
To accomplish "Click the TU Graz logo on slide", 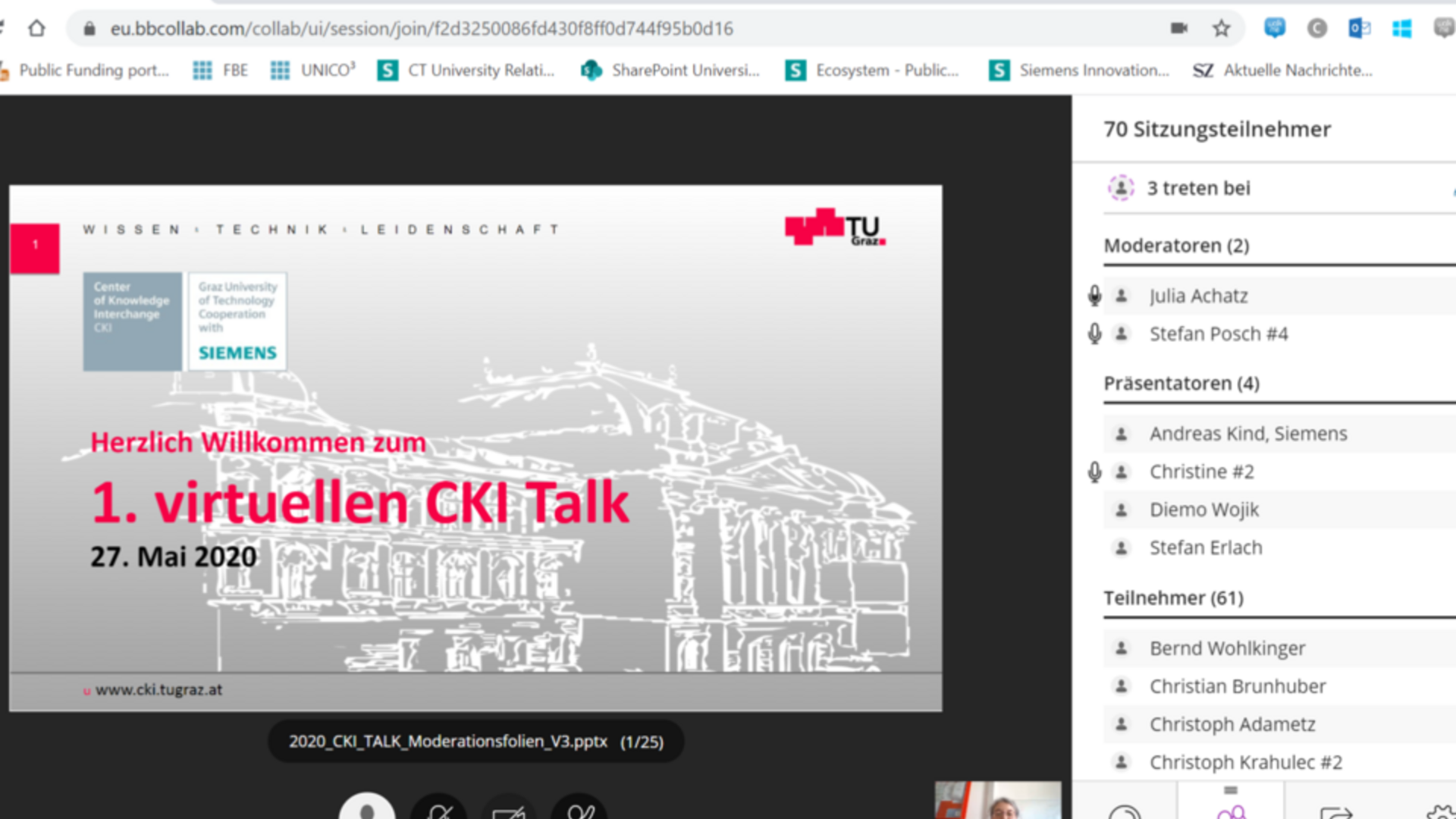I will click(835, 227).
